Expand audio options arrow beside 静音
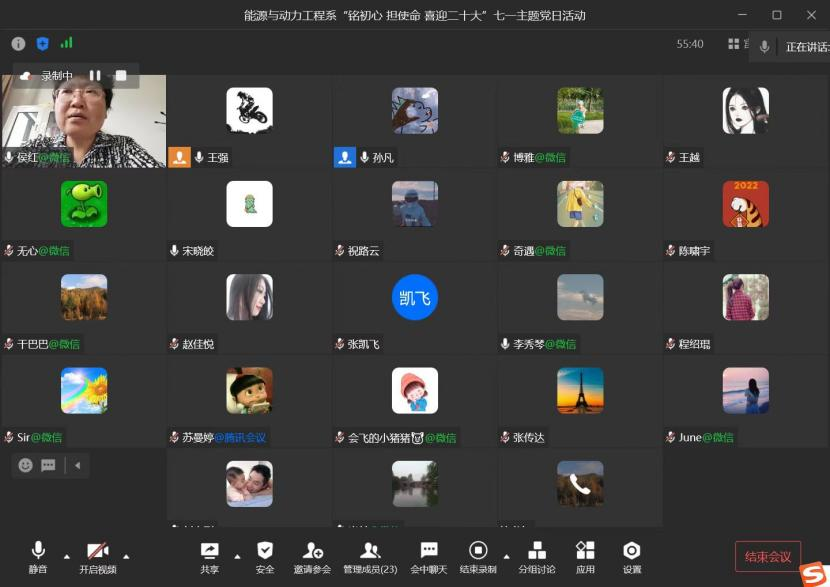This screenshot has width=830, height=587. click(x=67, y=556)
